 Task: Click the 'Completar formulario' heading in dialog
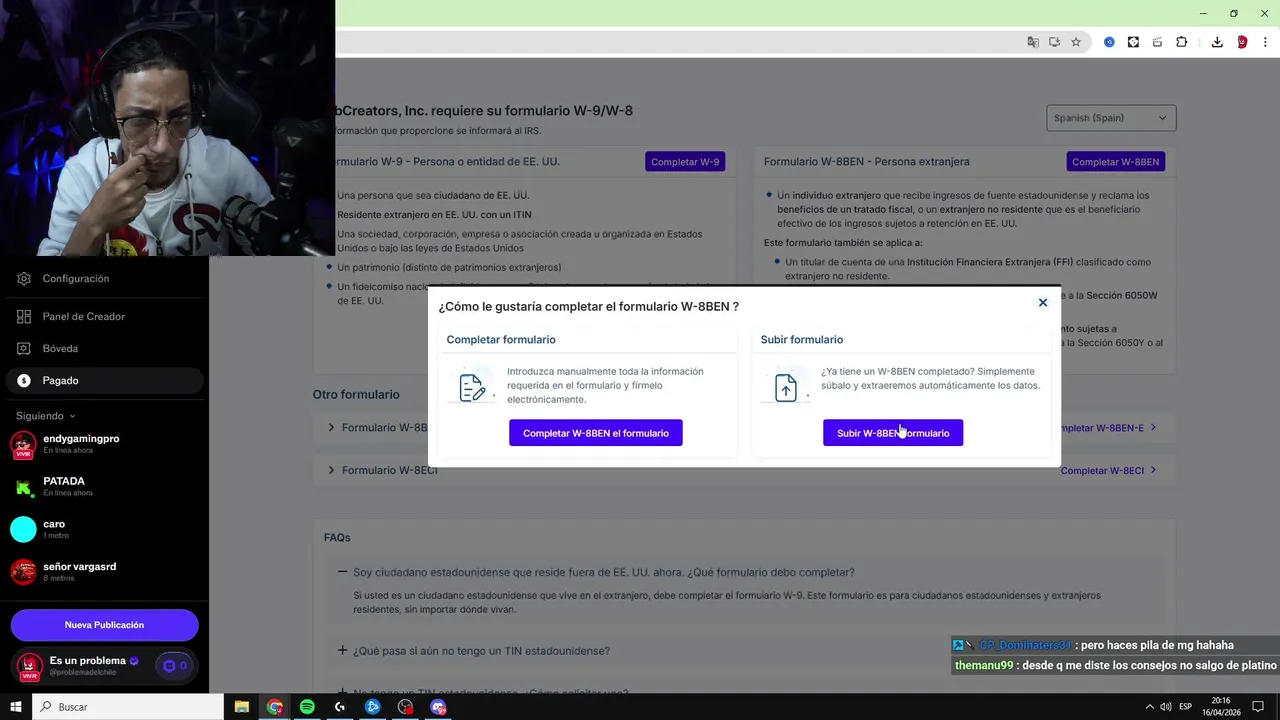(501, 340)
